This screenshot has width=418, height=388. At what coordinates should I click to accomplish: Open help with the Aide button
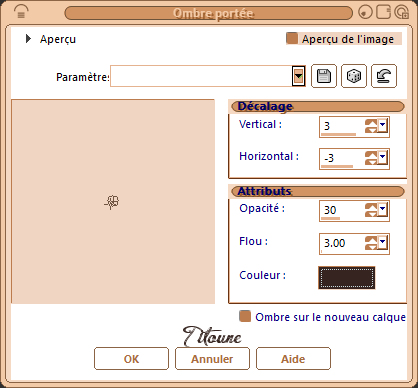pyautogui.click(x=293, y=359)
